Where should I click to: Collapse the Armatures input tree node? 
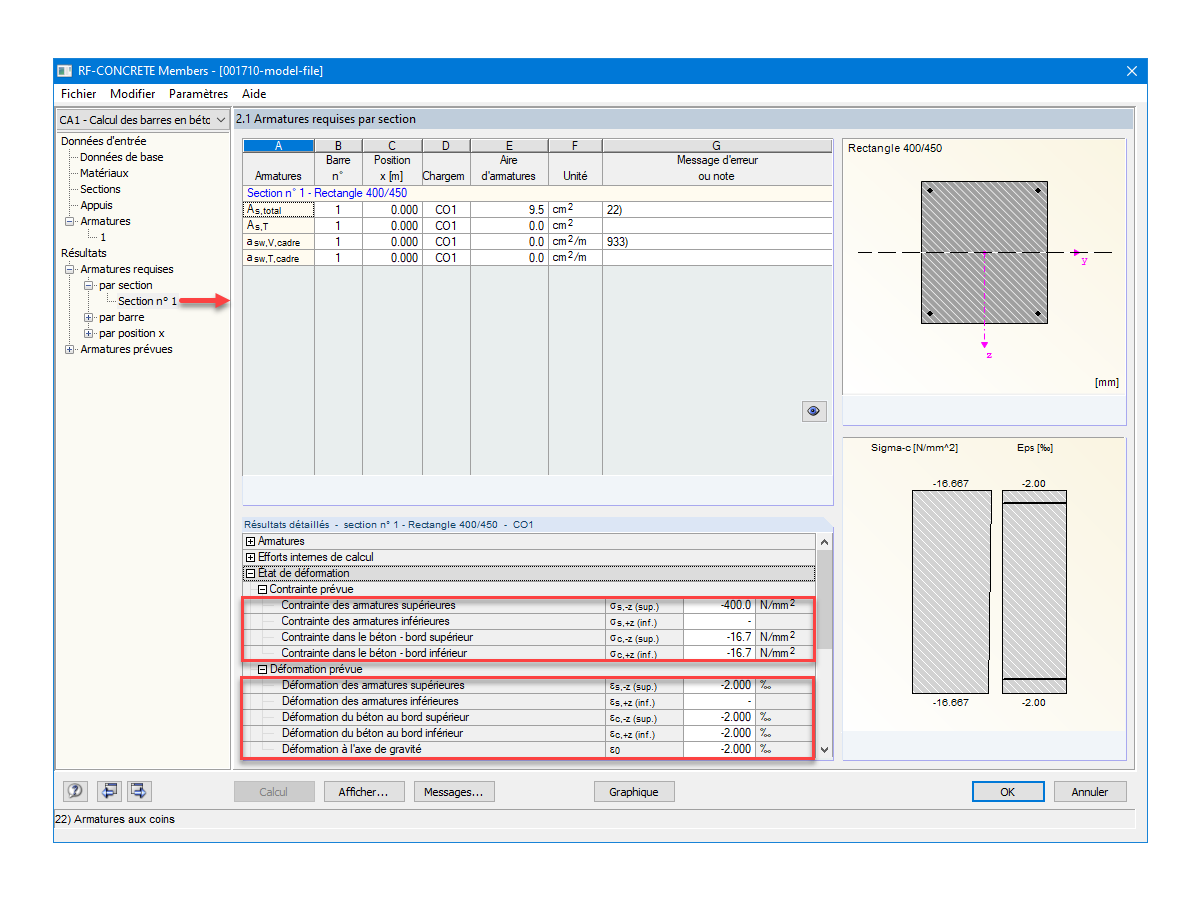(70, 221)
